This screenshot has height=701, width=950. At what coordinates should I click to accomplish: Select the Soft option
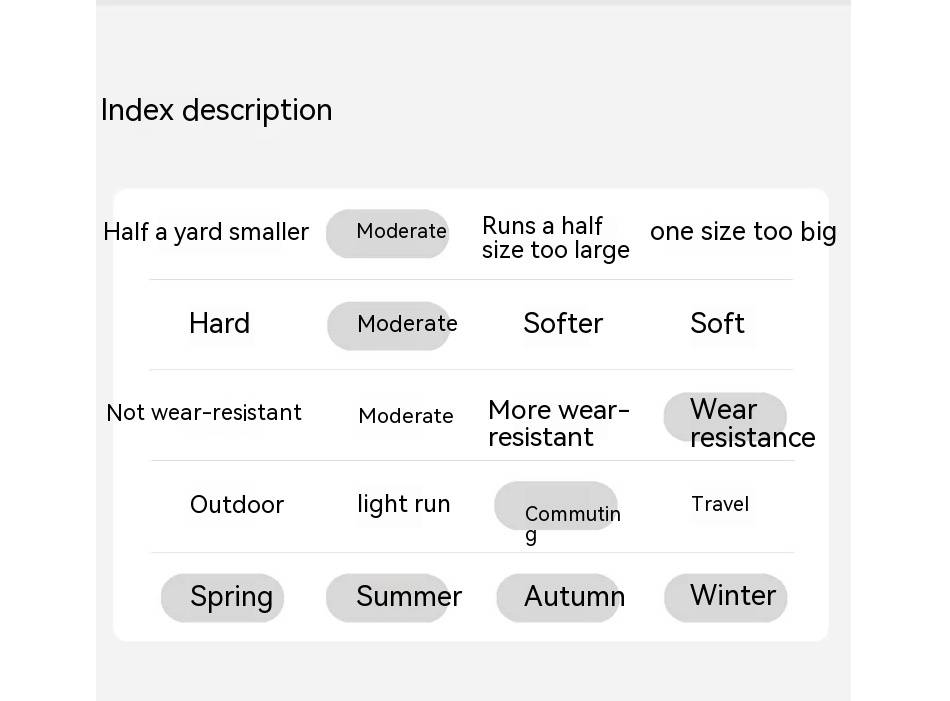(717, 323)
